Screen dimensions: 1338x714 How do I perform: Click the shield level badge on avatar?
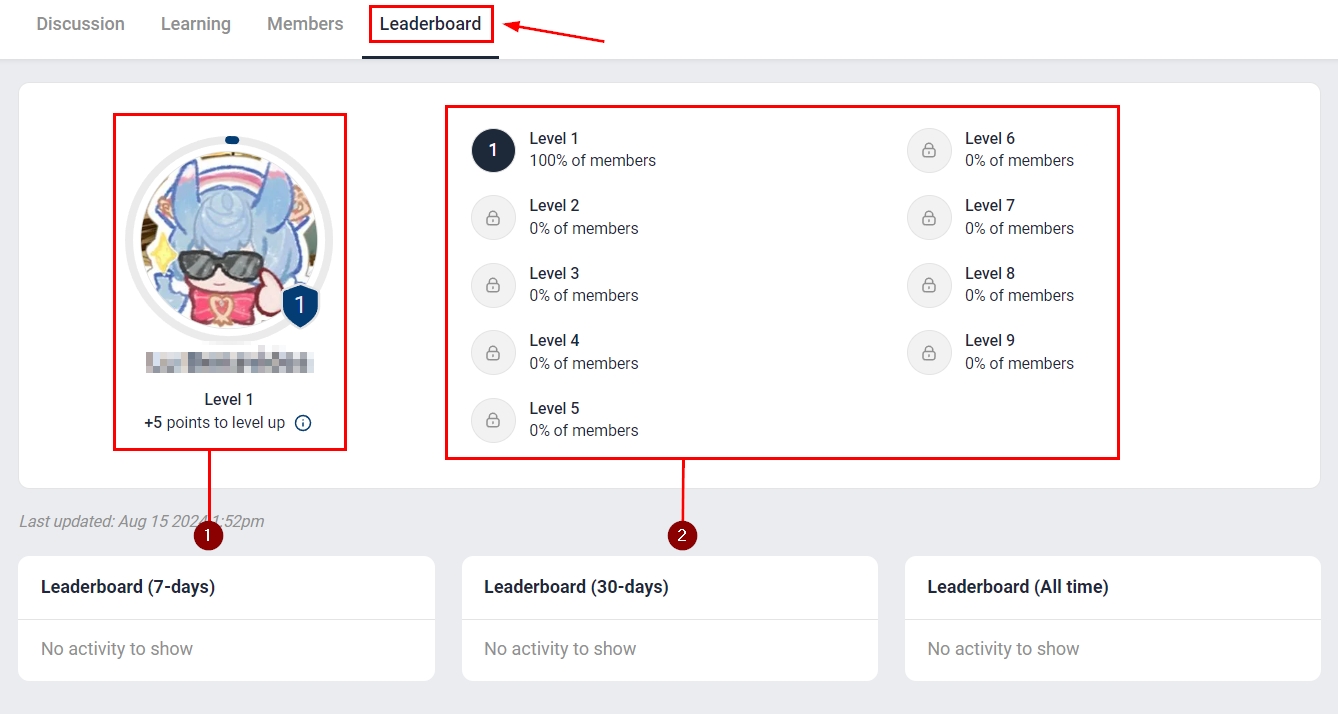[x=300, y=306]
